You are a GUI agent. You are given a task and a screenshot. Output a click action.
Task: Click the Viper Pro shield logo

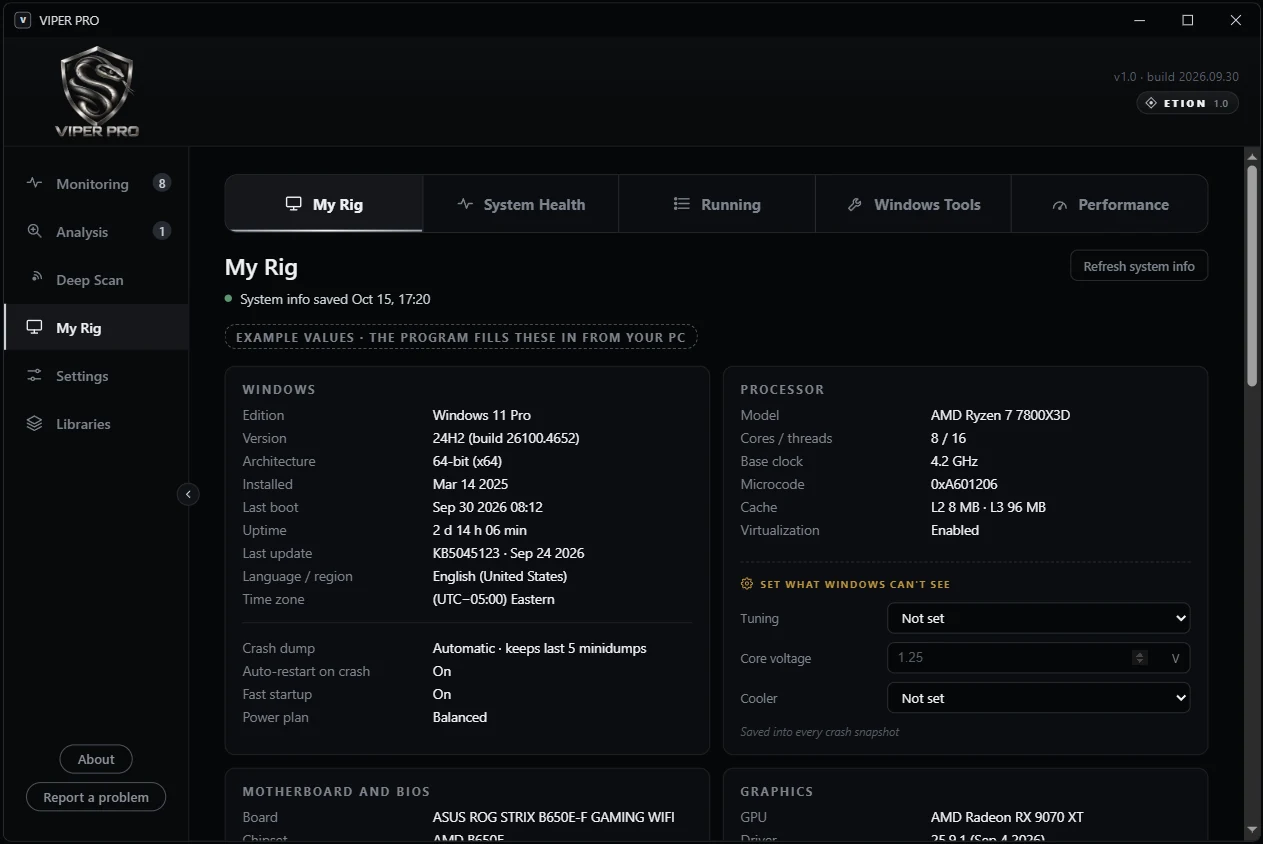tap(97, 91)
